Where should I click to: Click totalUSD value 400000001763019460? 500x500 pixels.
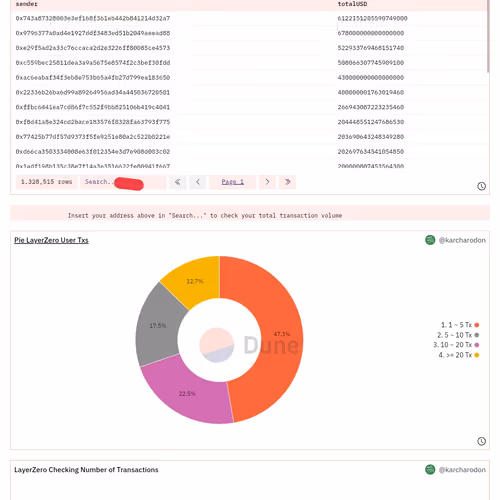(x=371, y=92)
